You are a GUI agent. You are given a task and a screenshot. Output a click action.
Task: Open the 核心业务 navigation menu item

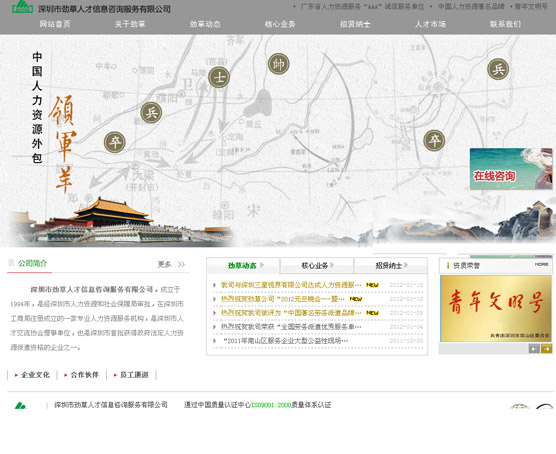280,24
